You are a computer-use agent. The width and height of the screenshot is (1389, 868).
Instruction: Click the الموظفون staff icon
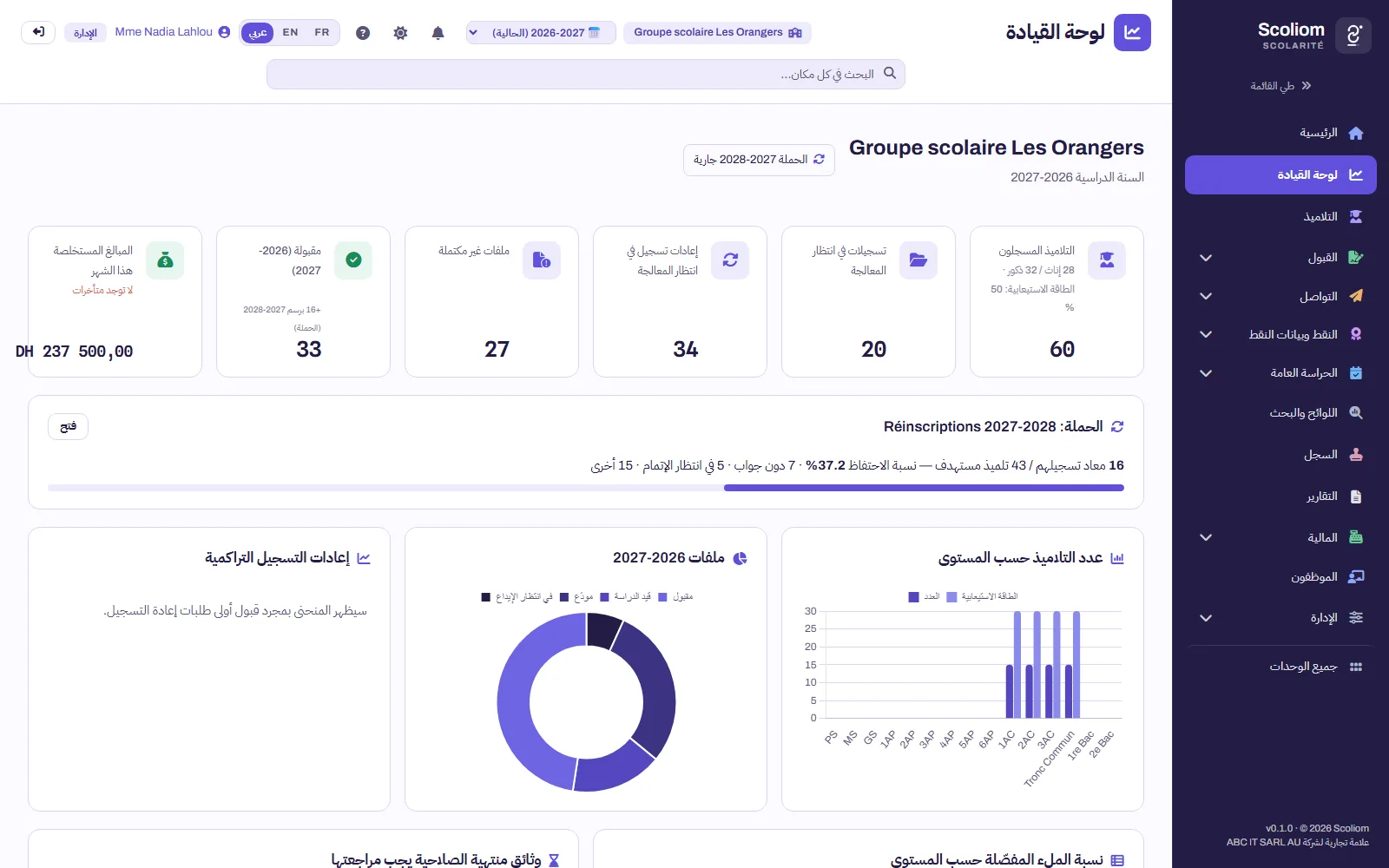pyautogui.click(x=1356, y=576)
